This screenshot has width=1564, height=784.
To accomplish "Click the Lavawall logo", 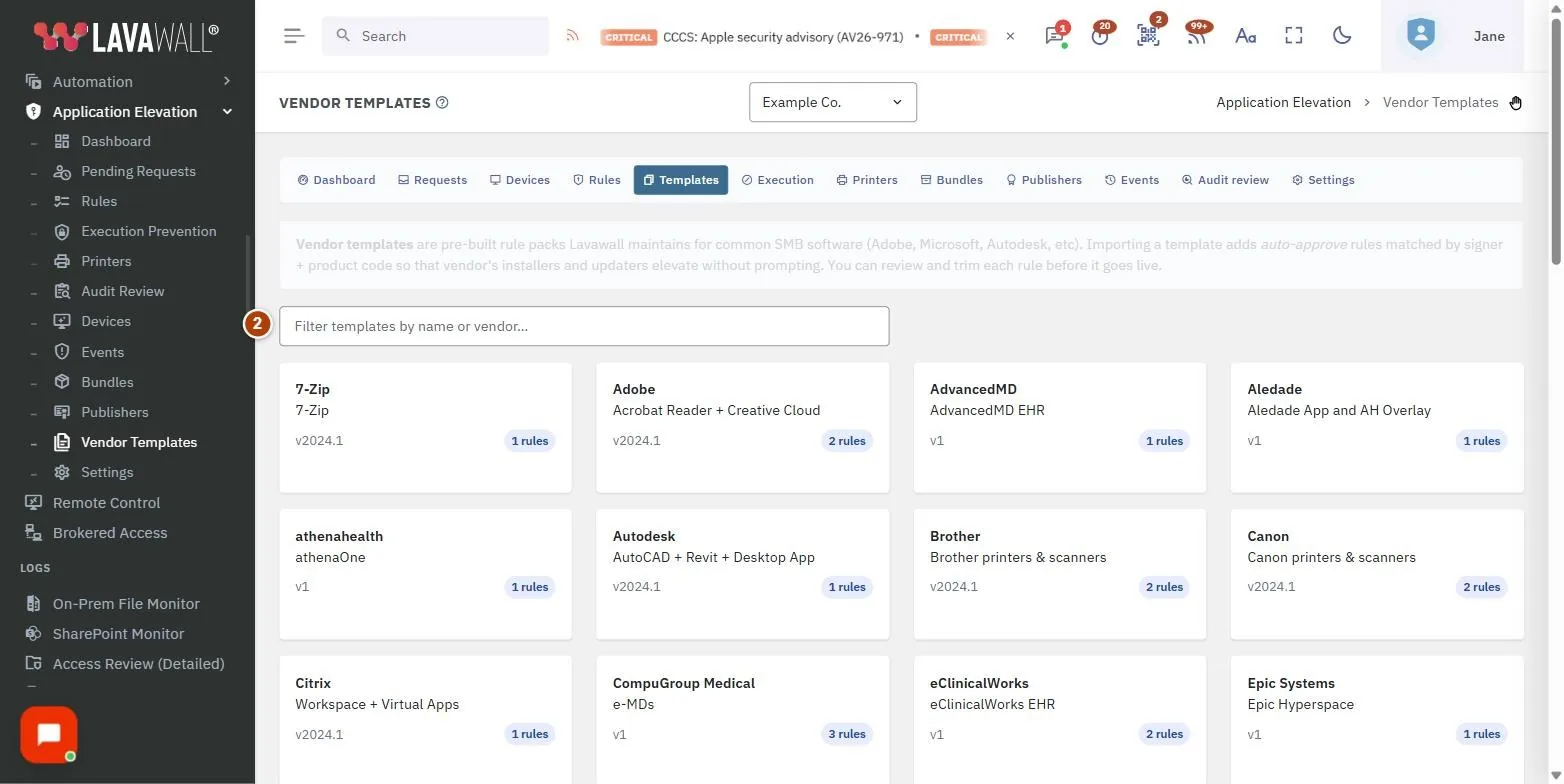I will [126, 36].
